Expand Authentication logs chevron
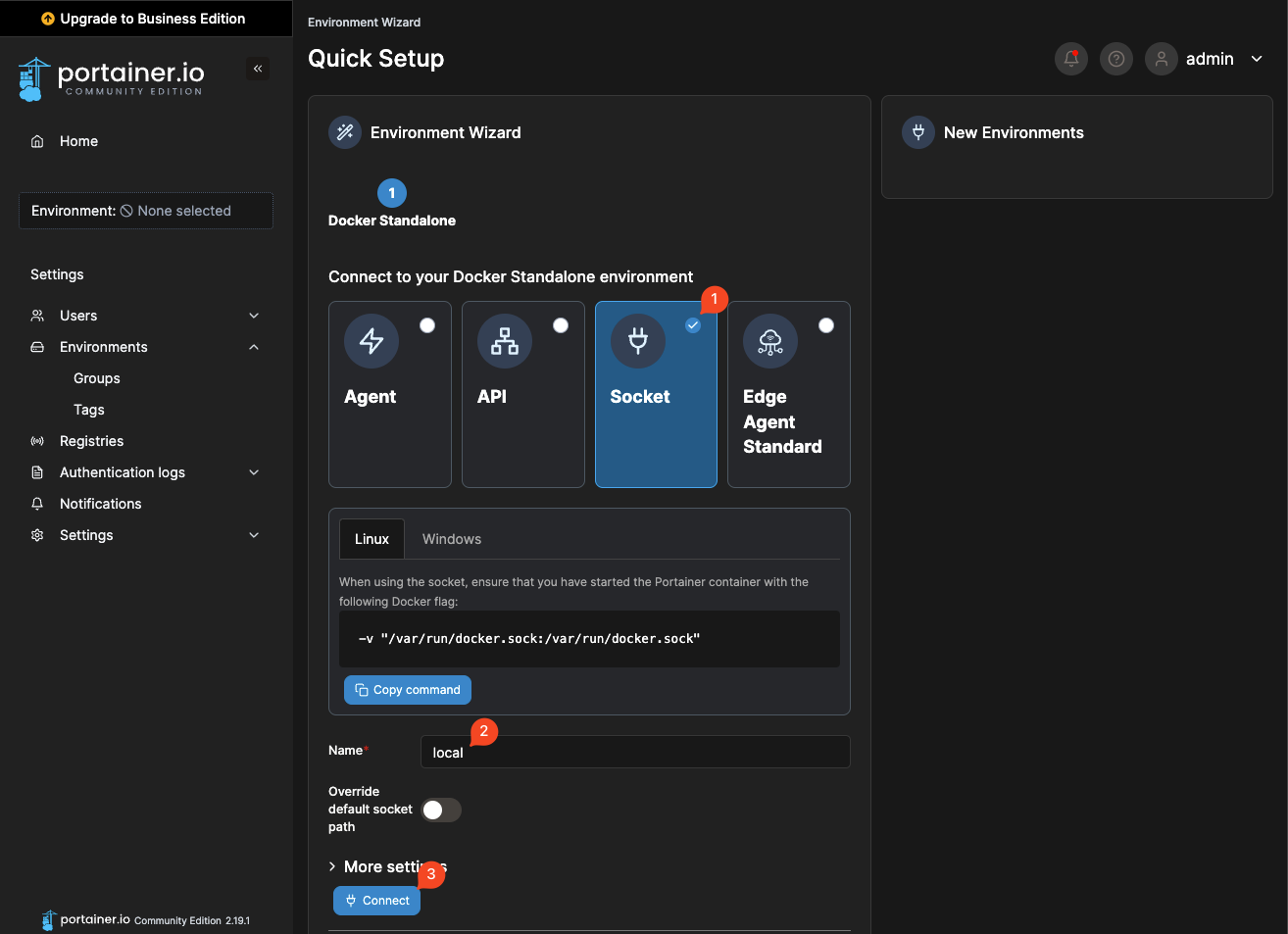 pos(254,472)
